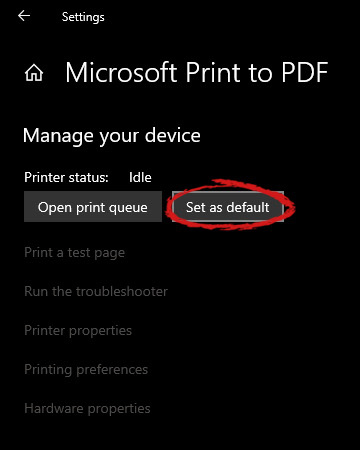Open Printing preferences
Screen dimensions: 360x450
pyautogui.click(x=86, y=370)
